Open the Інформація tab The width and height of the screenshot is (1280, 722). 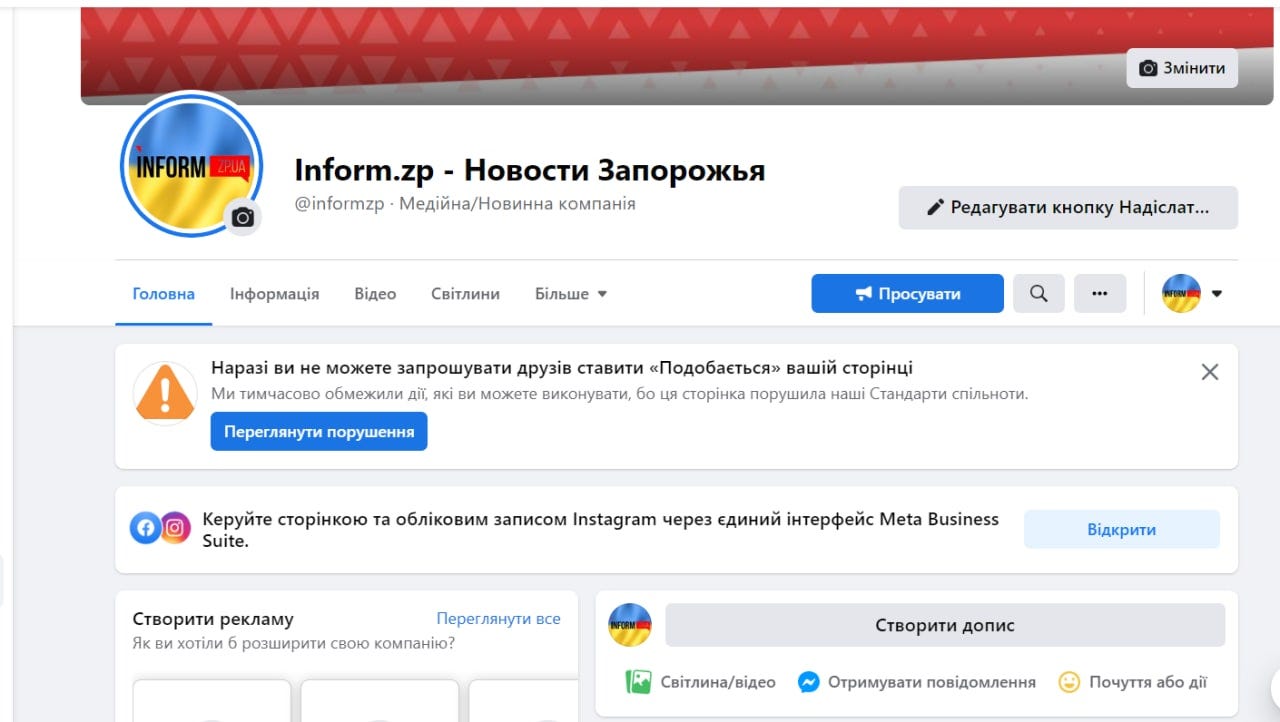click(275, 294)
